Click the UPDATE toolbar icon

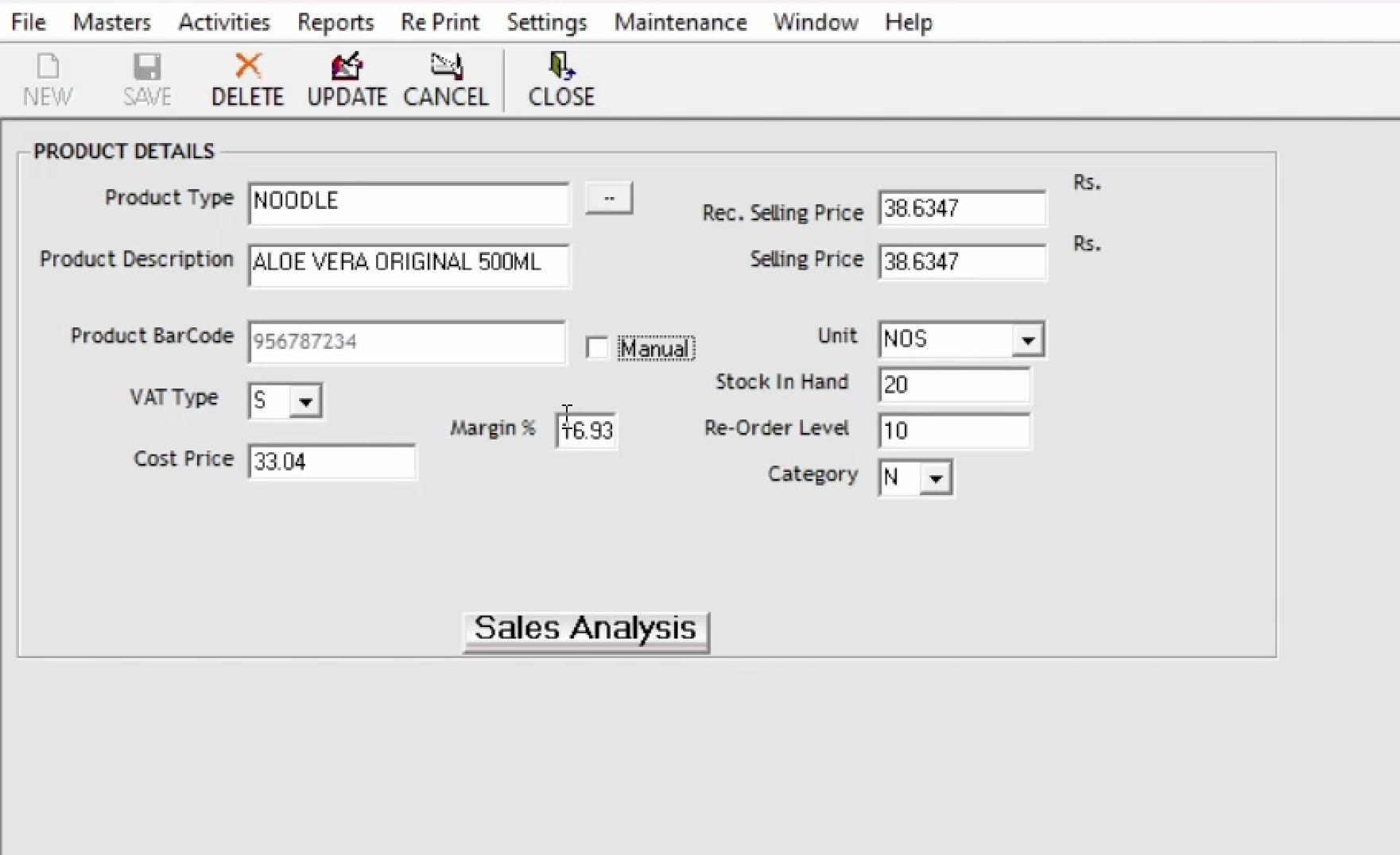pos(347,66)
